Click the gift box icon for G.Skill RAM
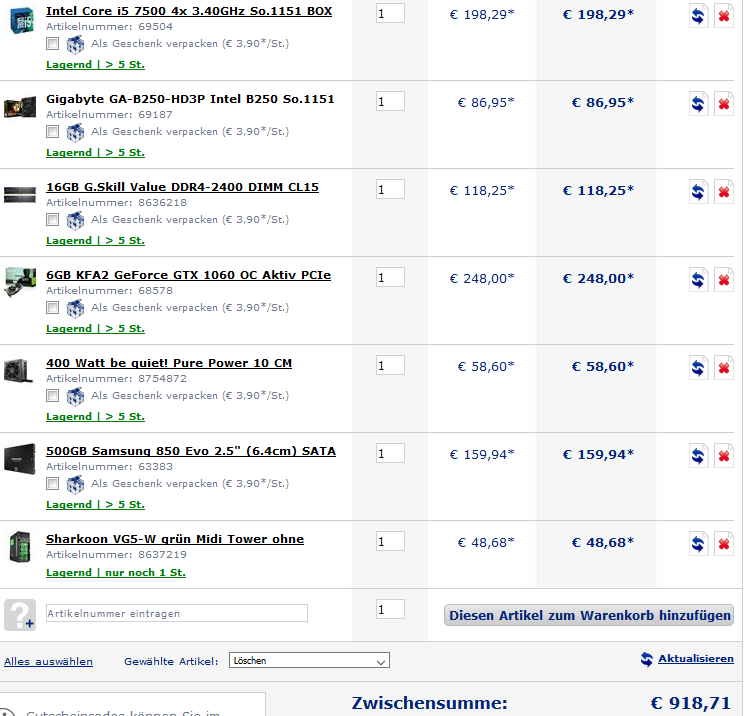 coord(75,220)
